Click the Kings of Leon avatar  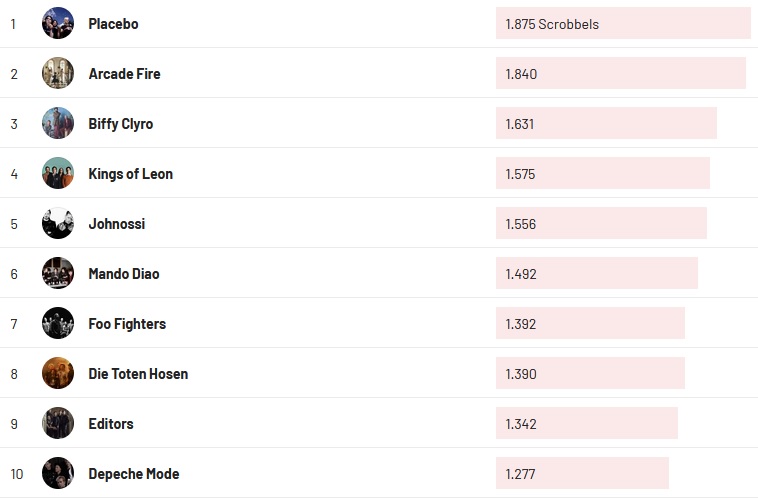(58, 173)
